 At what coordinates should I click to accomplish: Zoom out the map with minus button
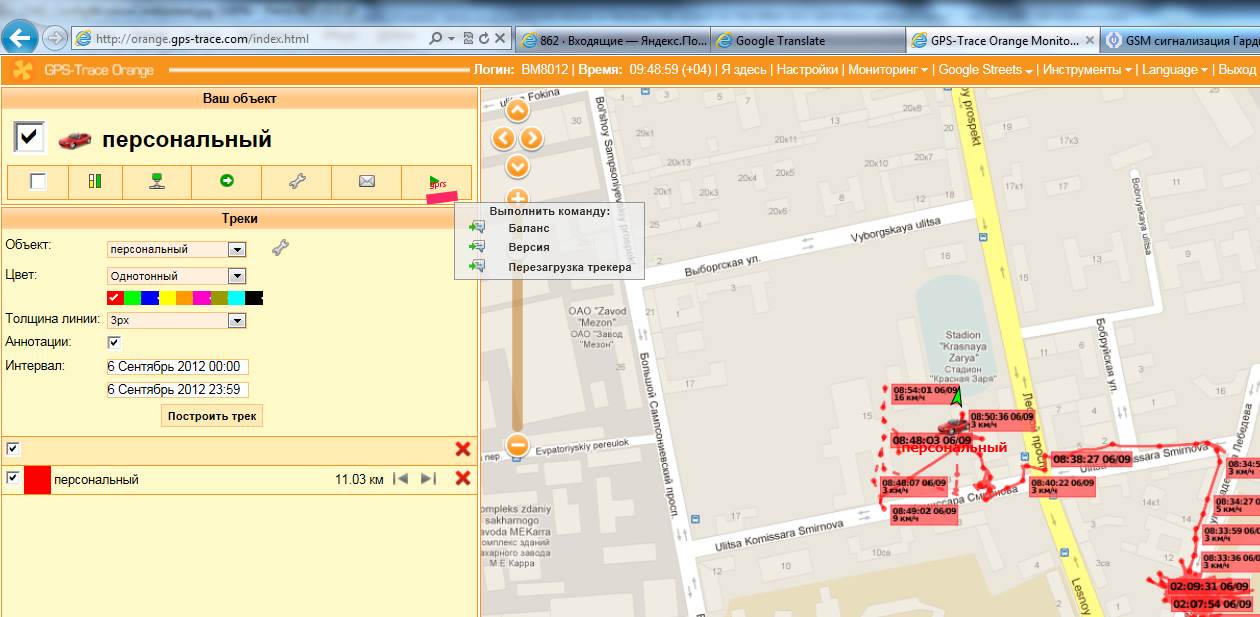pos(517,445)
